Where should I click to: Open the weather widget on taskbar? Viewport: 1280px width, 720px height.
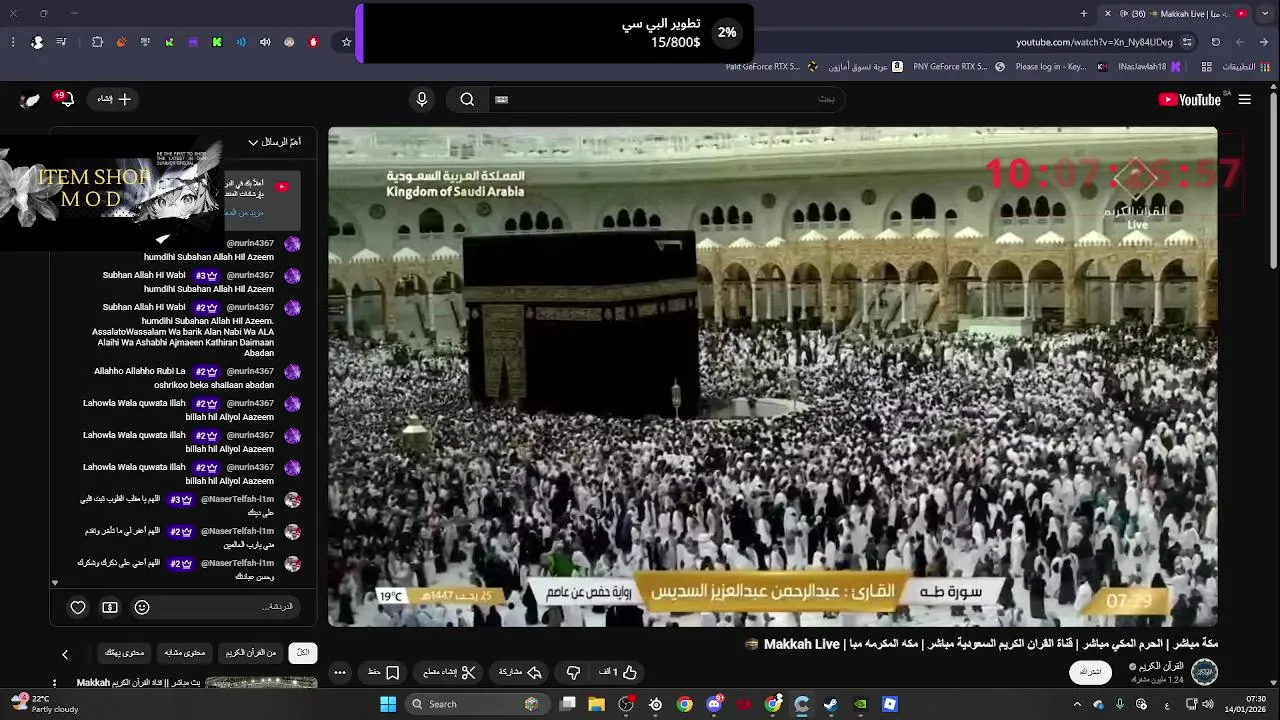45,704
